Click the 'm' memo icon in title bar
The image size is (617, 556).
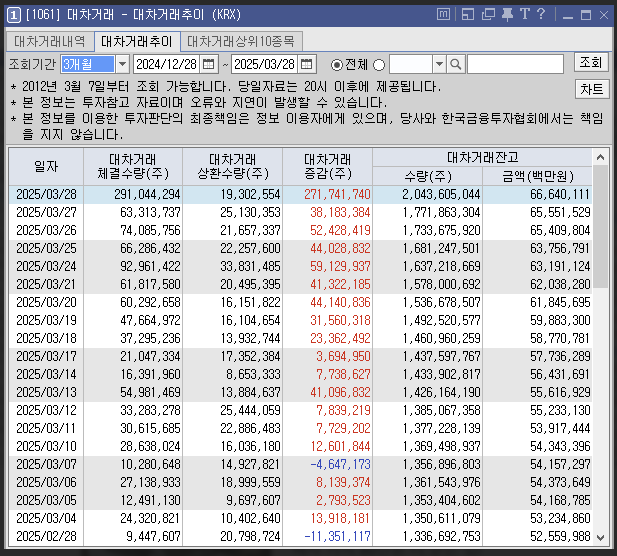(x=443, y=15)
